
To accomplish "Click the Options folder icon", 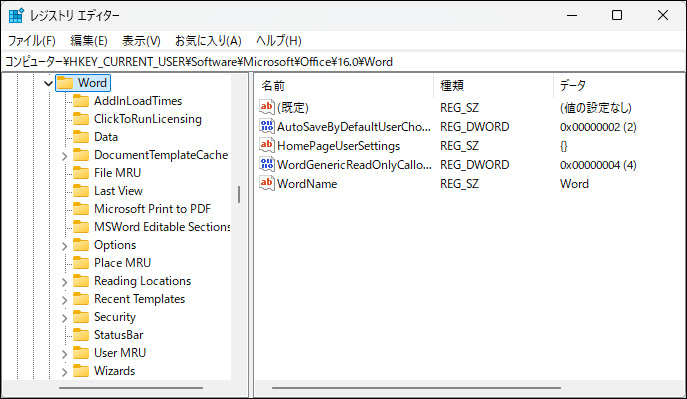I will (x=81, y=244).
